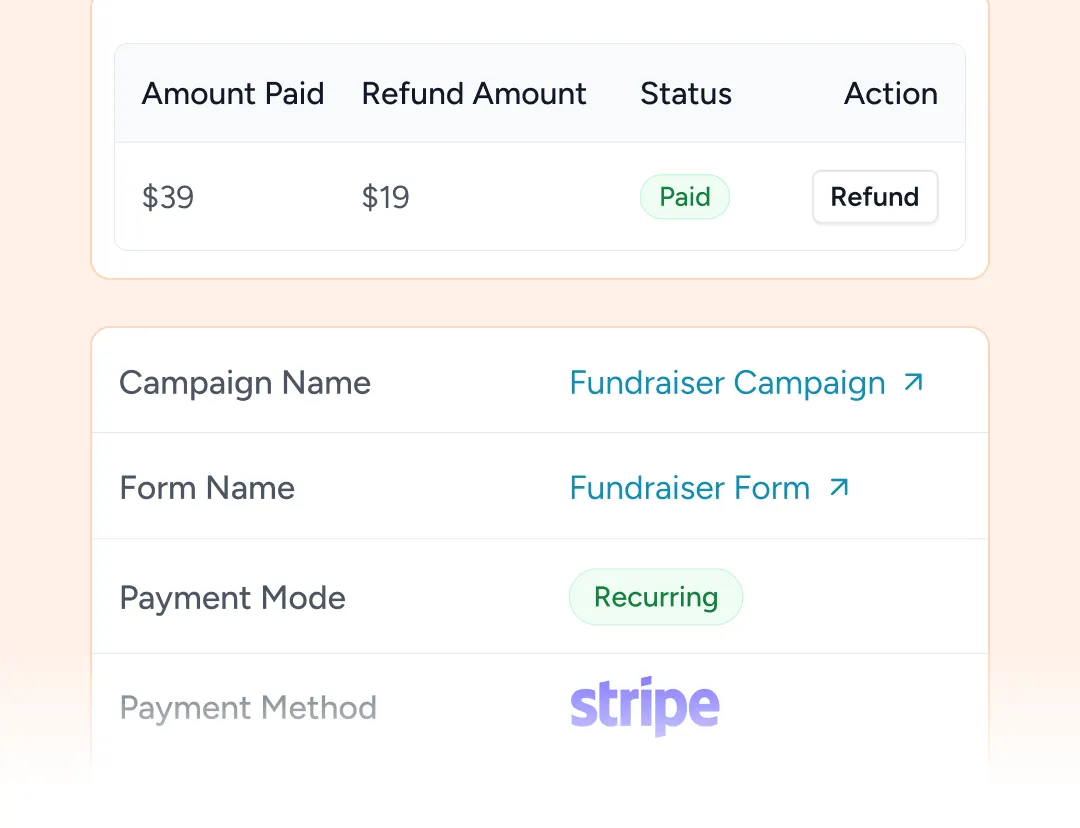Click the Payment Method label
Screen dimensions: 1080x828
point(248,708)
